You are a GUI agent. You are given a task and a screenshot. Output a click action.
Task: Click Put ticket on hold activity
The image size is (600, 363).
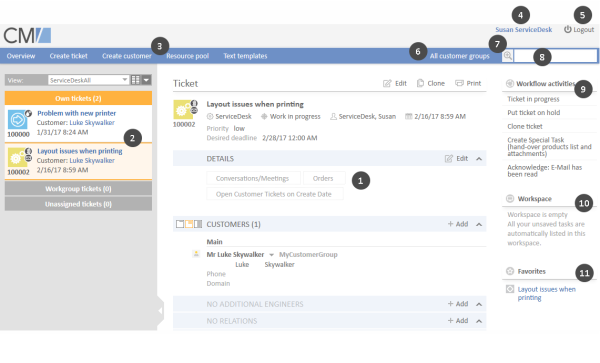click(533, 112)
